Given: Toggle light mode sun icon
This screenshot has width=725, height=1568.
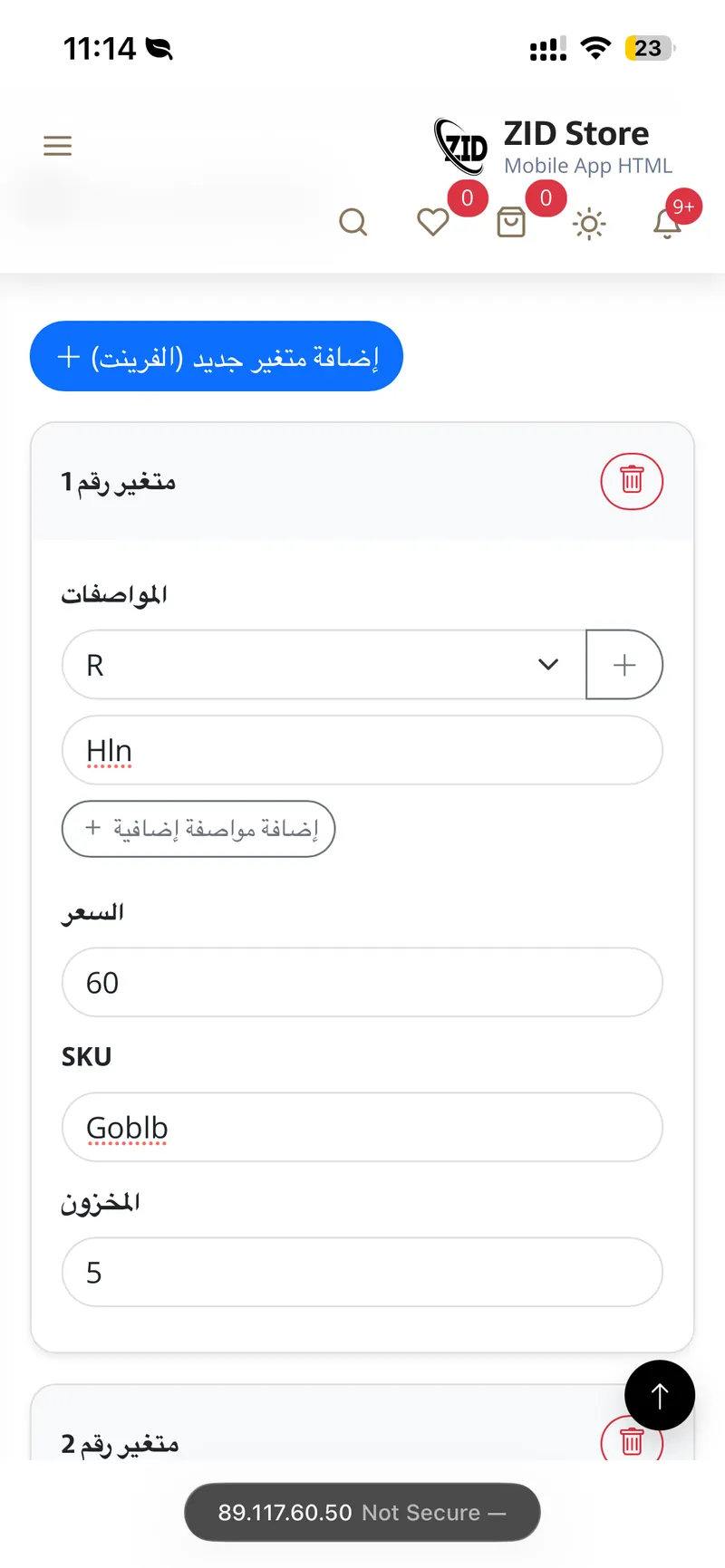Looking at the screenshot, I should pyautogui.click(x=589, y=224).
